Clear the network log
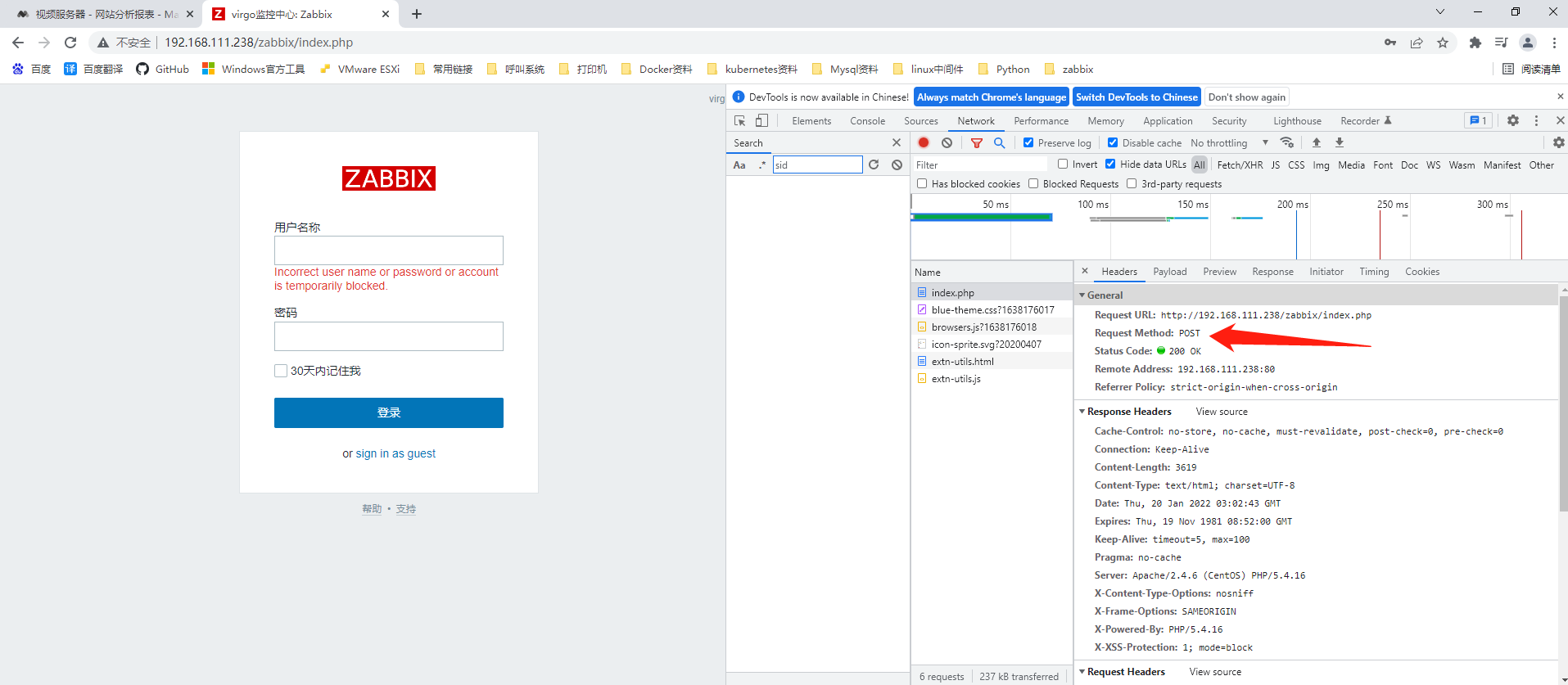 click(x=947, y=142)
